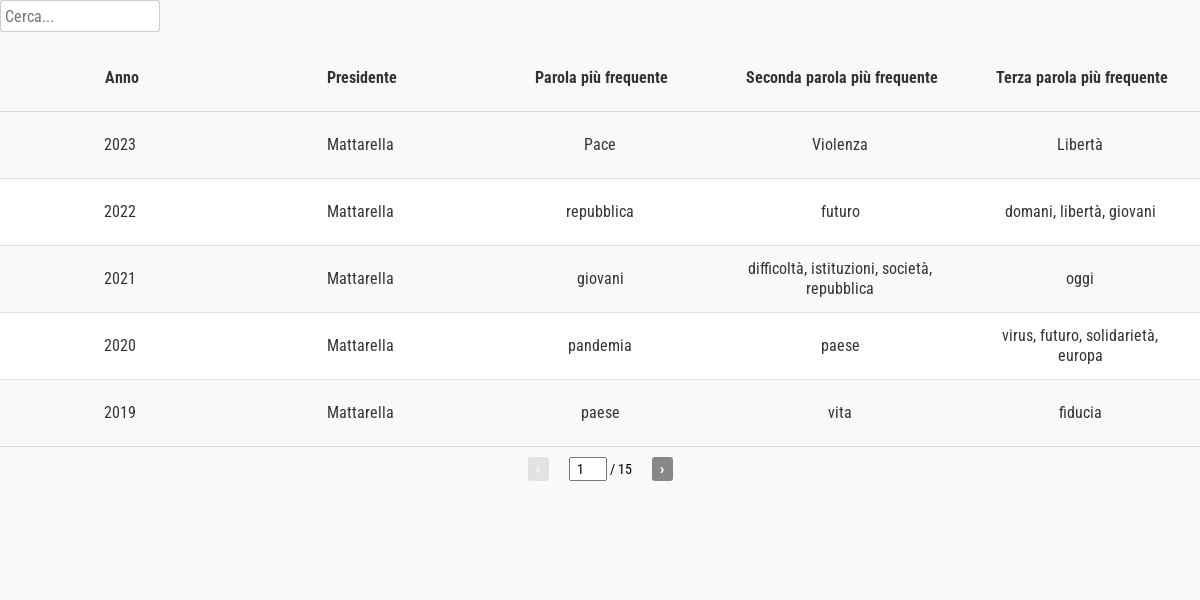Click the previous page arrow
This screenshot has height=600, width=1200.
coord(538,469)
